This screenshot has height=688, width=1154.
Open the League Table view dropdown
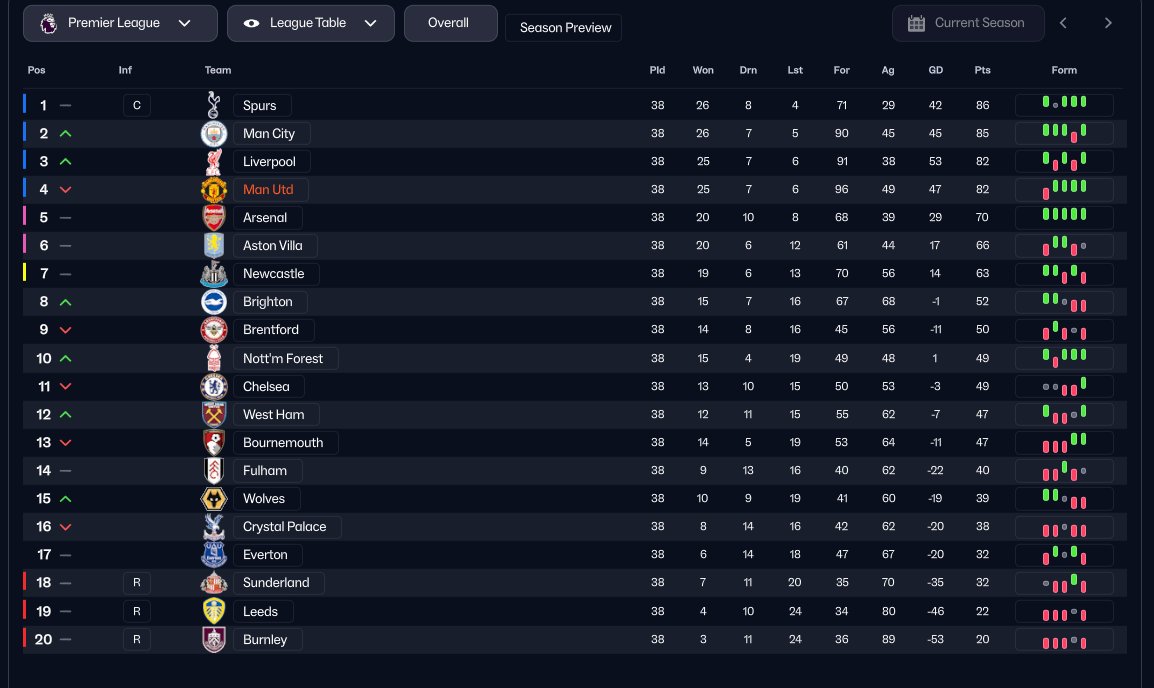310,23
